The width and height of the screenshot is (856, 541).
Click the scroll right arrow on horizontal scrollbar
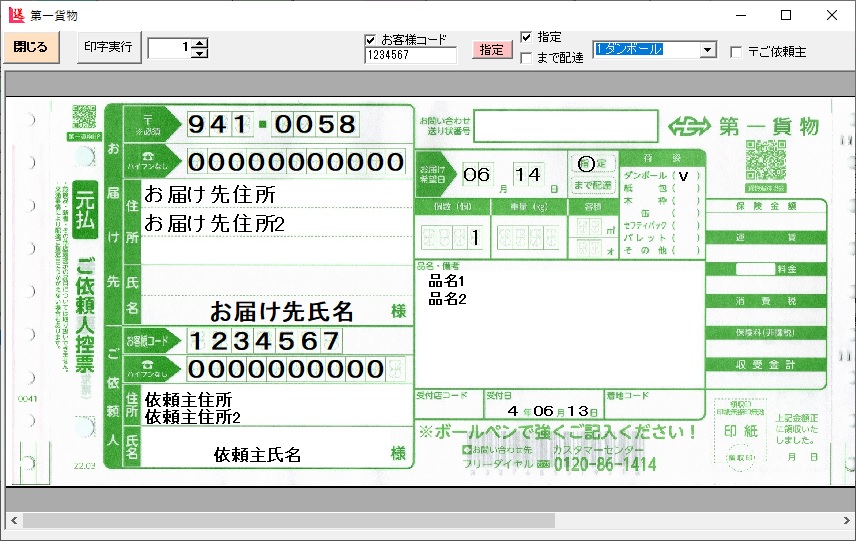(x=847, y=521)
